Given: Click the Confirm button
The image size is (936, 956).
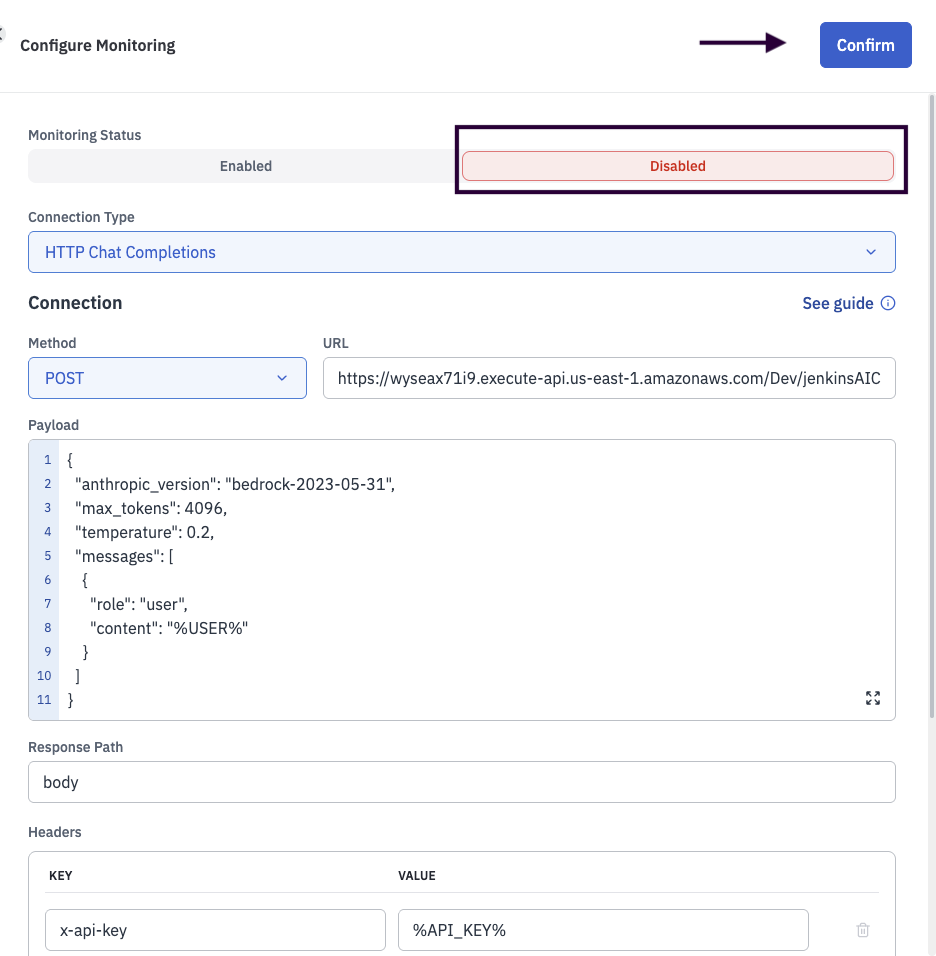Looking at the screenshot, I should point(865,45).
